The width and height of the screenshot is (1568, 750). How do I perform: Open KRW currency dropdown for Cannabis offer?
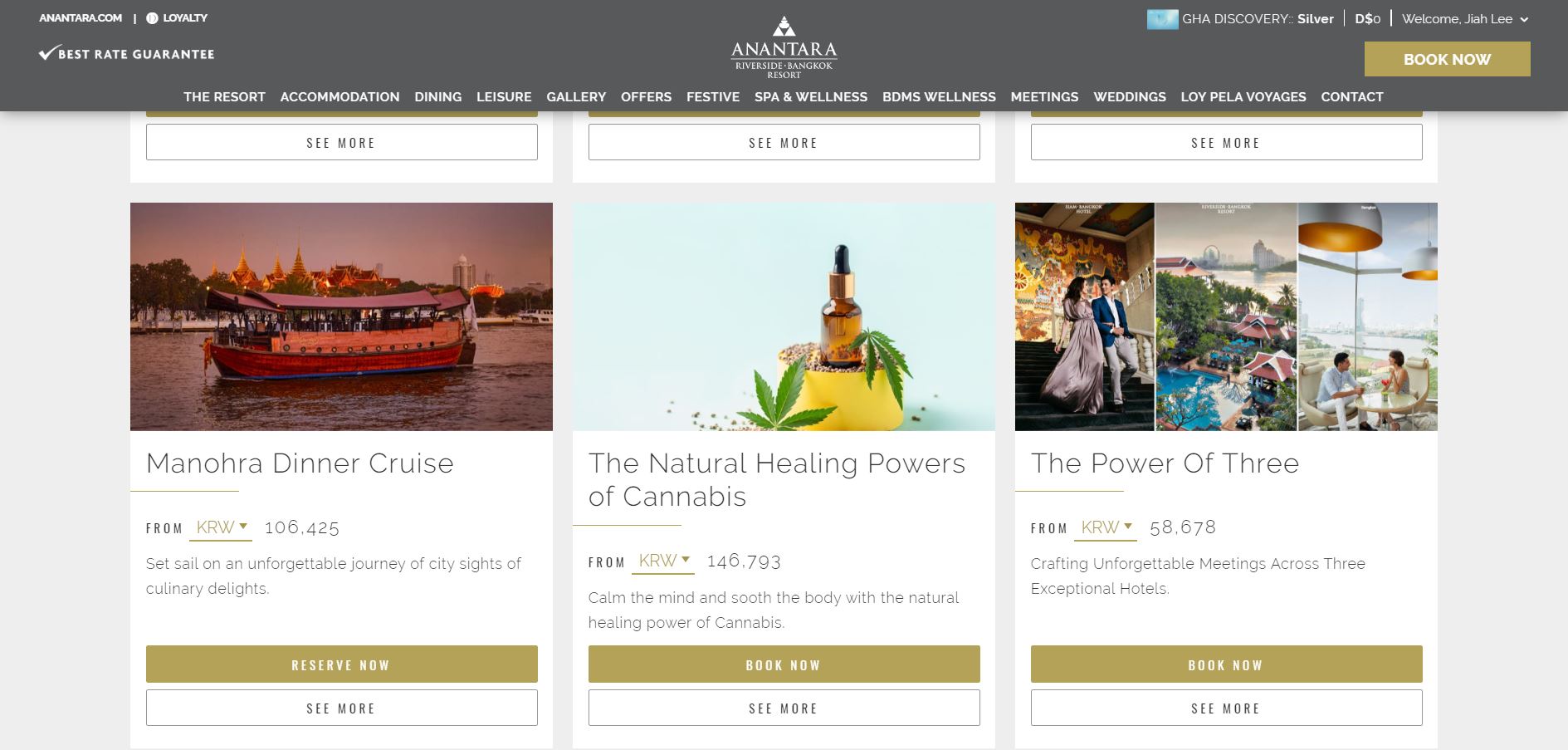click(662, 561)
